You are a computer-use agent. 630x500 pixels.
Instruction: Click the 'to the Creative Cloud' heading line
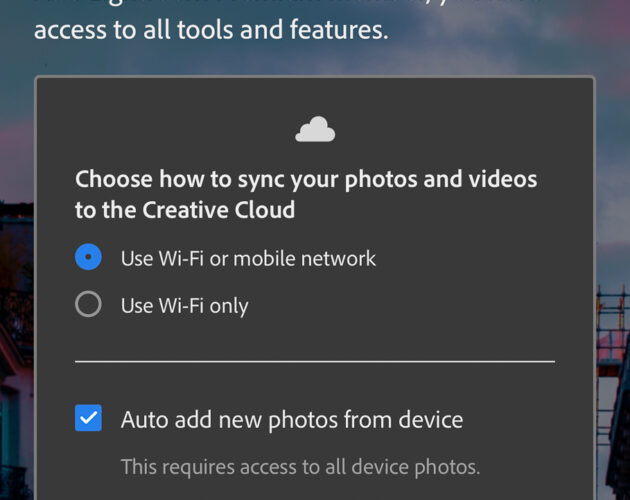coord(185,210)
